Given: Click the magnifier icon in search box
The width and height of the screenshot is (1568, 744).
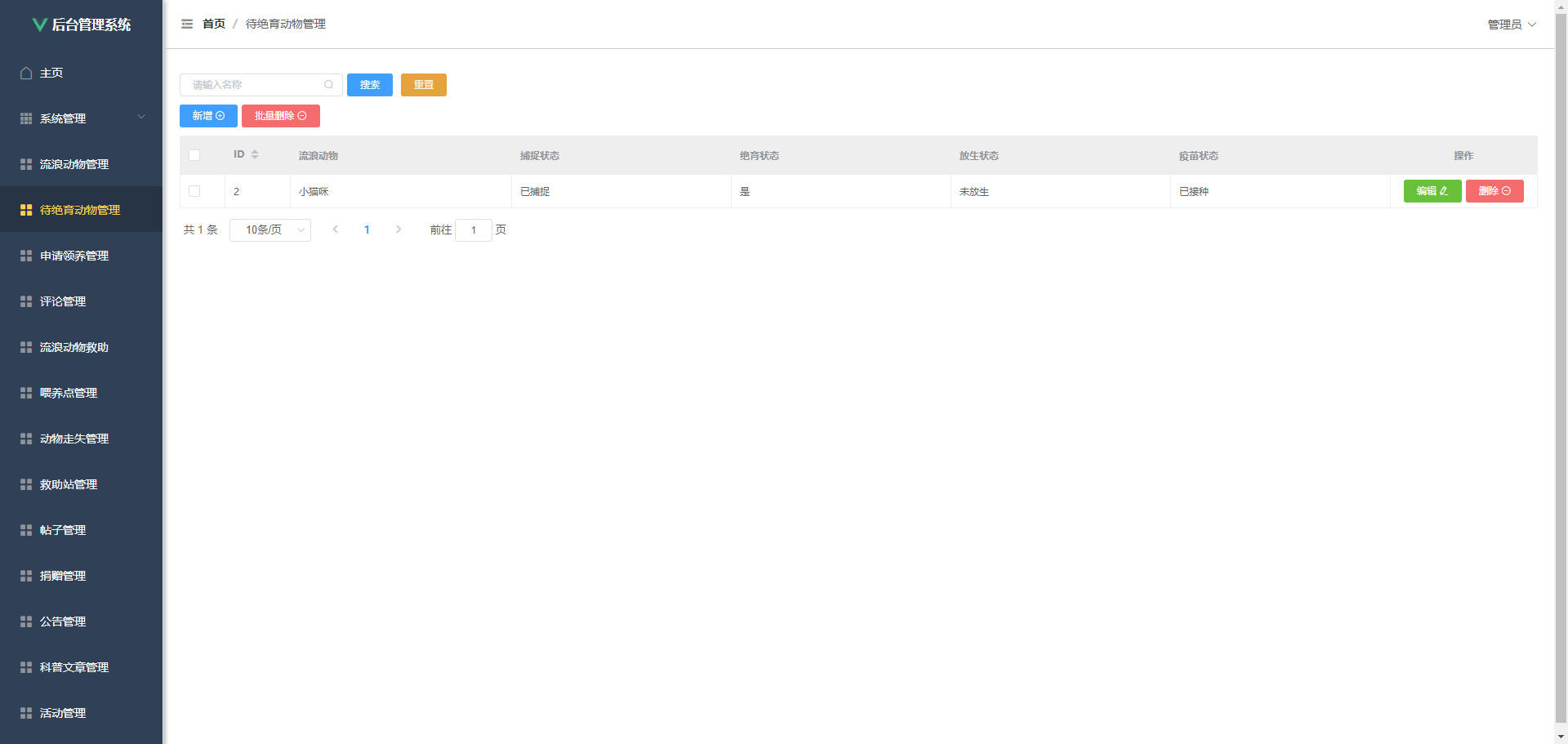Looking at the screenshot, I should [328, 85].
